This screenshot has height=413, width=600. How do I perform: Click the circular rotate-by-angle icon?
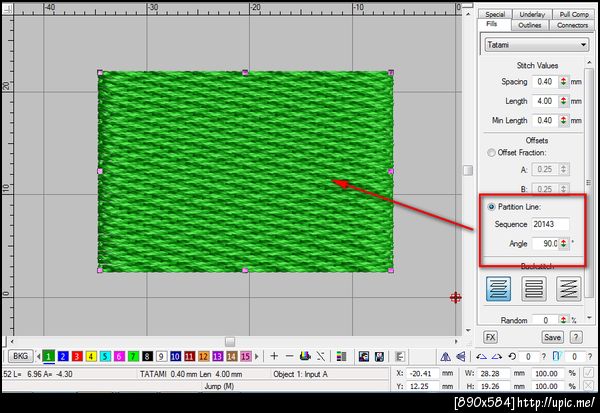(512, 357)
